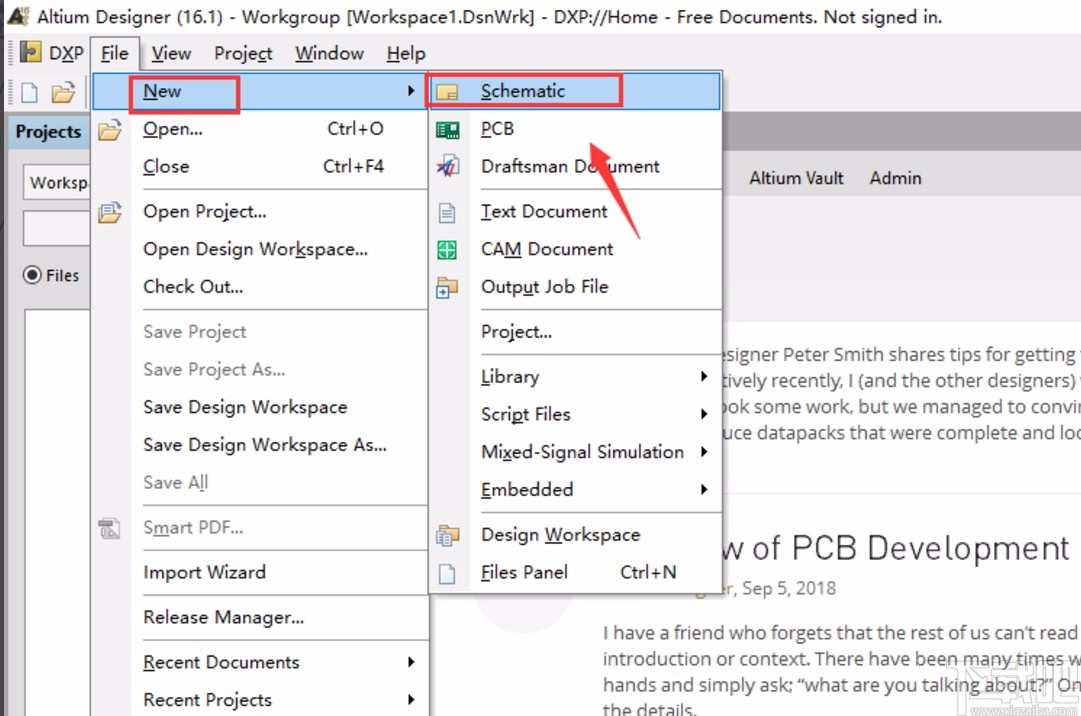
Task: Select Import Wizard entry
Action: 260,572
